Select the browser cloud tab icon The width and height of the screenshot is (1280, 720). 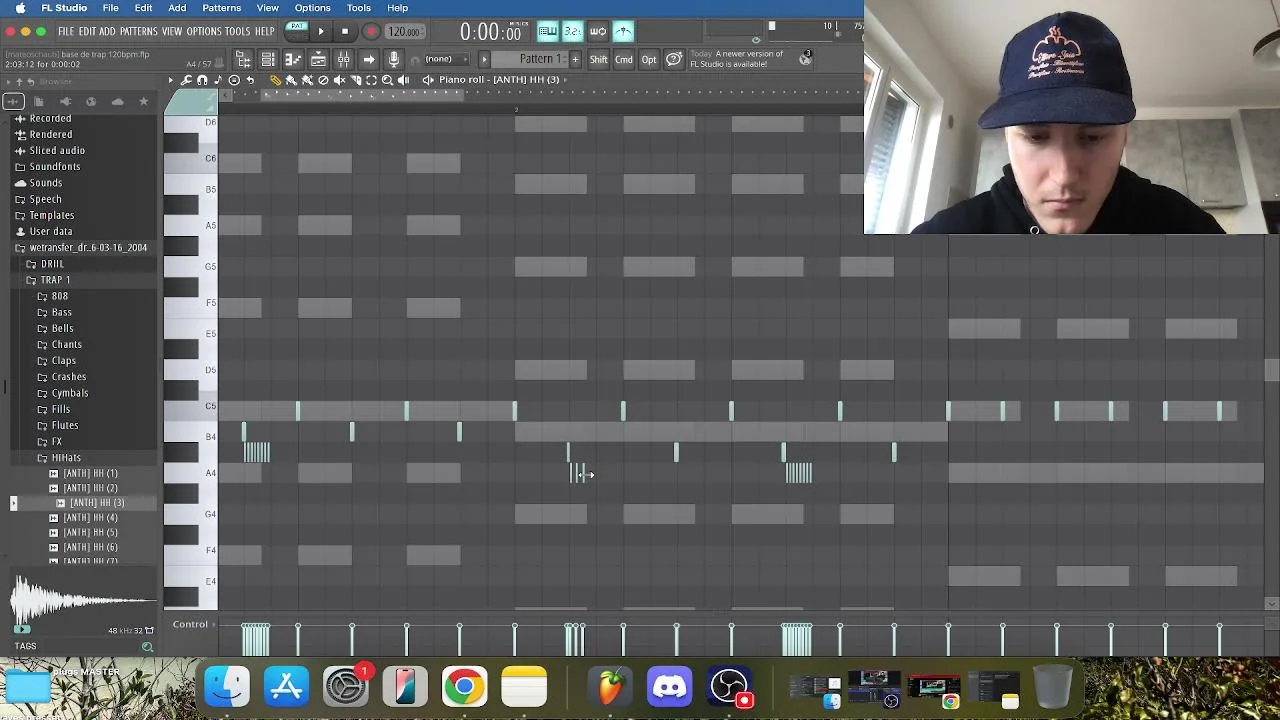pos(117,101)
